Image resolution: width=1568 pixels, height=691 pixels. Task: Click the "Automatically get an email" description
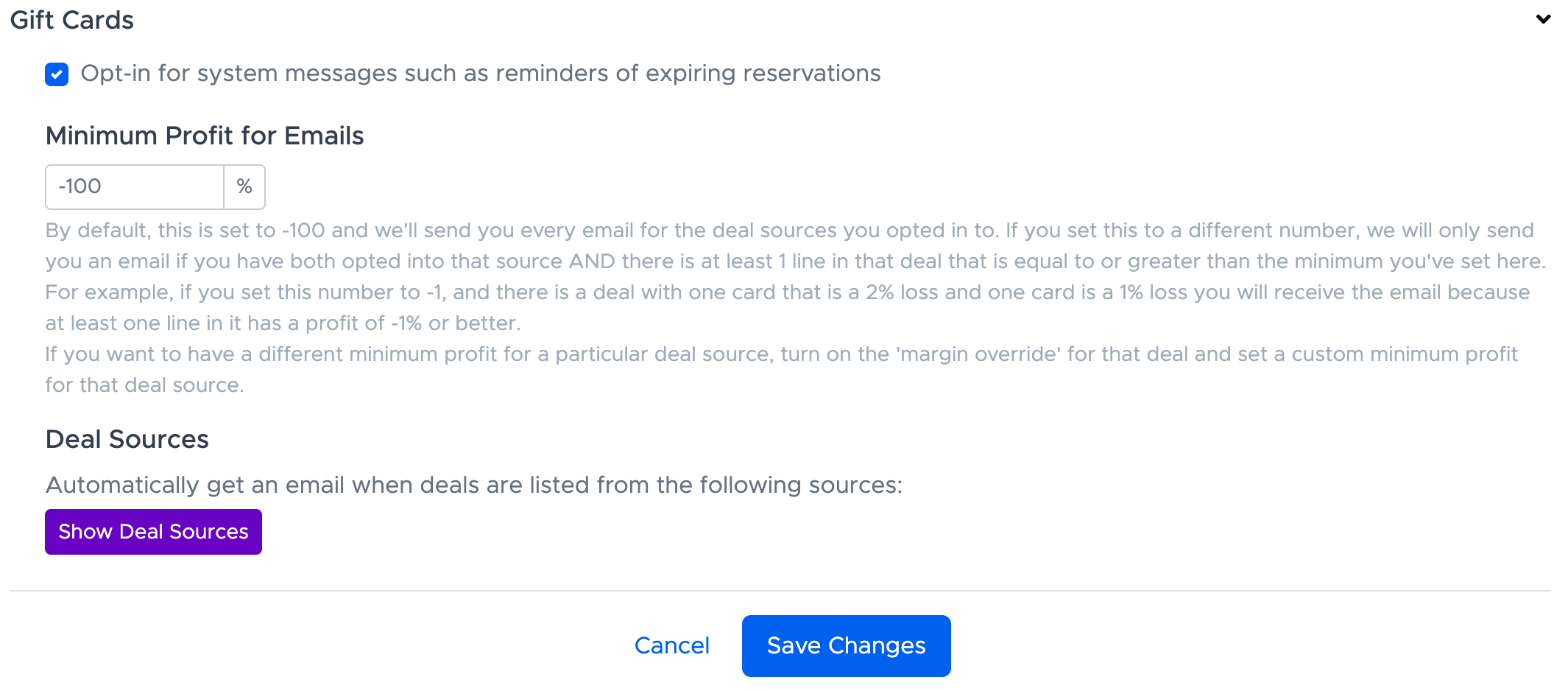click(473, 485)
